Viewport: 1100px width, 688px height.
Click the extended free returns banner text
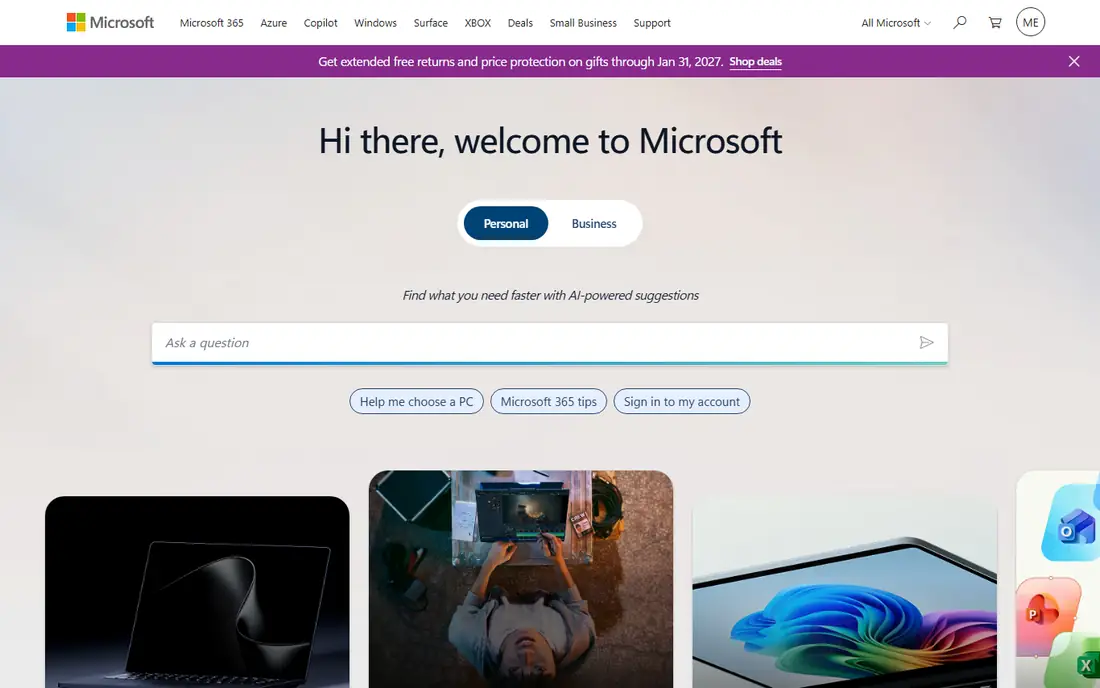tap(521, 62)
